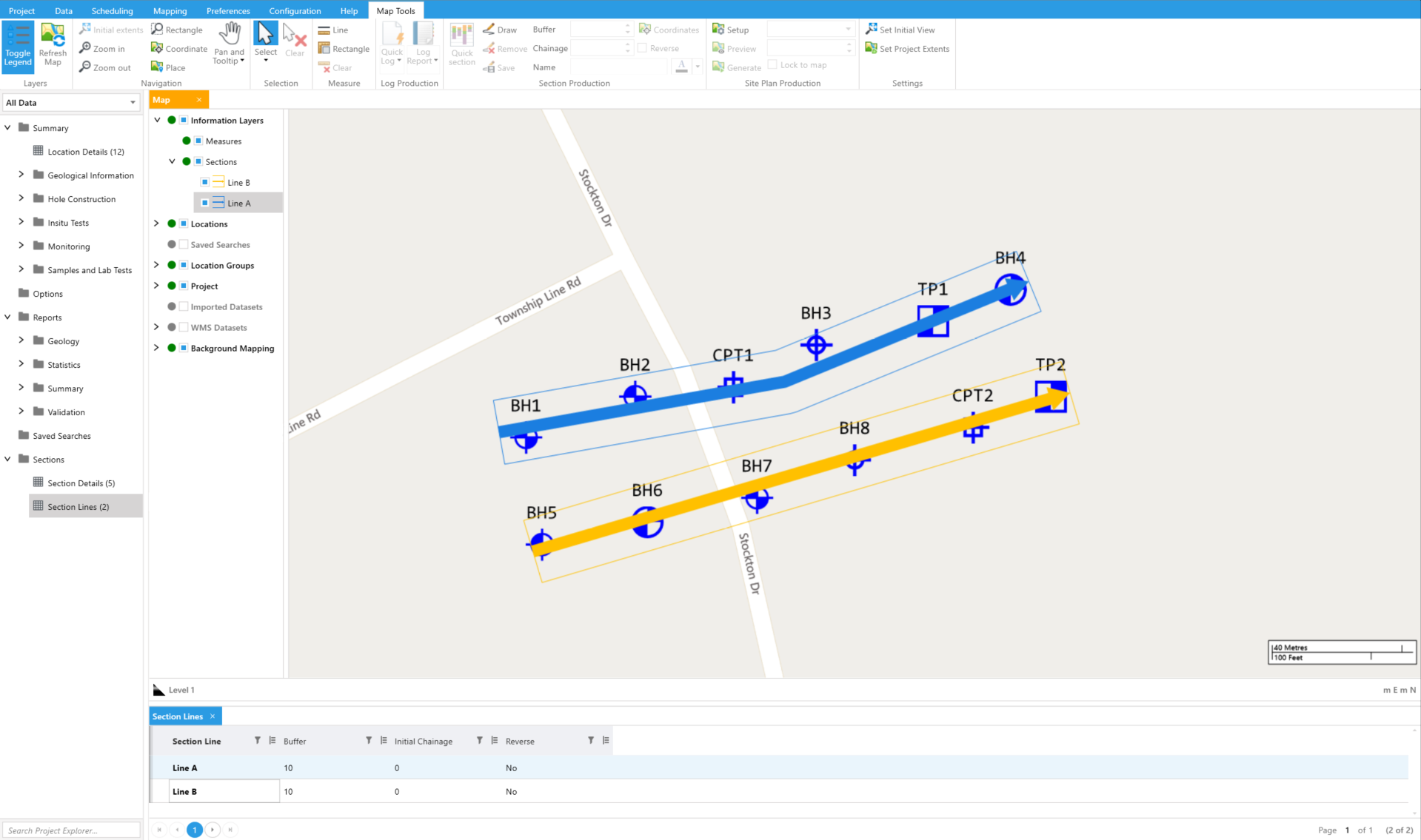Click the BH4 borehole marker on map
This screenshot has height=840, width=1421.
[x=1010, y=289]
